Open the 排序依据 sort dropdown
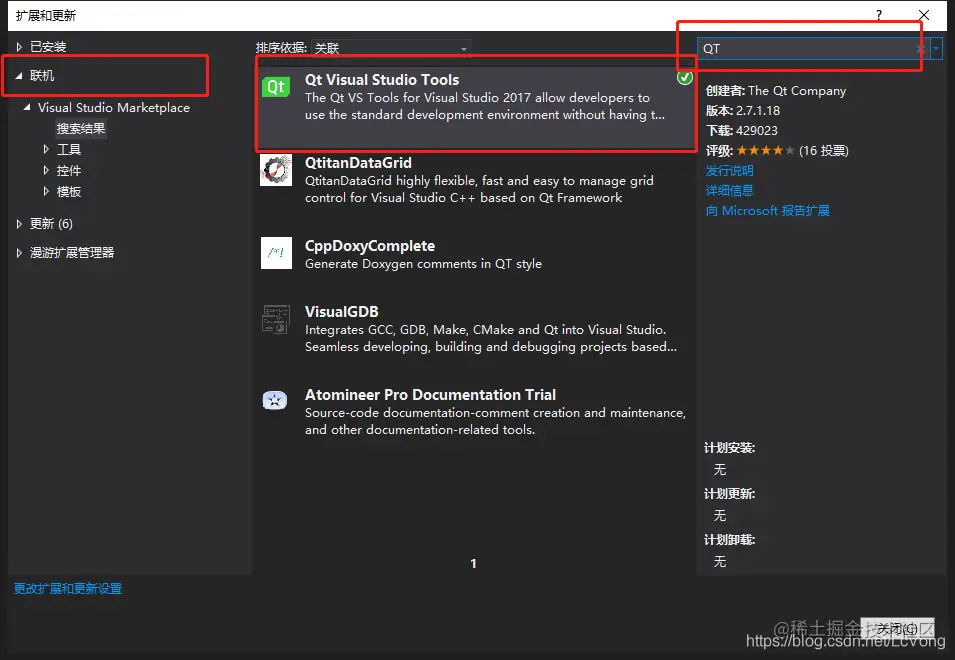The height and width of the screenshot is (660, 955). 390,48
